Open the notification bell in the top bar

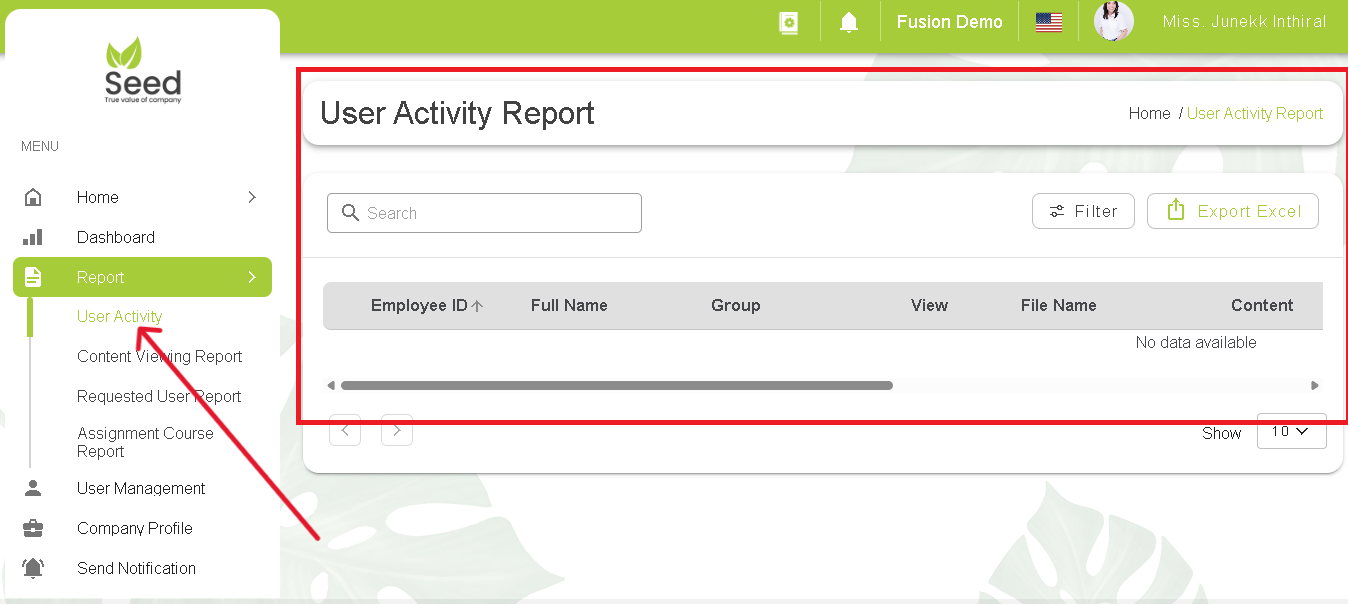point(849,21)
